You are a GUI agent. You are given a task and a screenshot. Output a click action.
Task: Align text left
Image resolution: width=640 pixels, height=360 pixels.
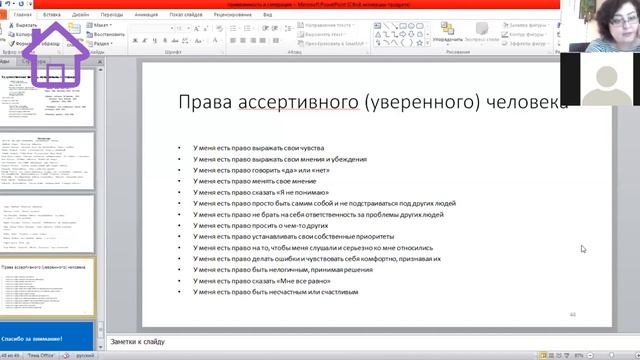[x=233, y=40]
